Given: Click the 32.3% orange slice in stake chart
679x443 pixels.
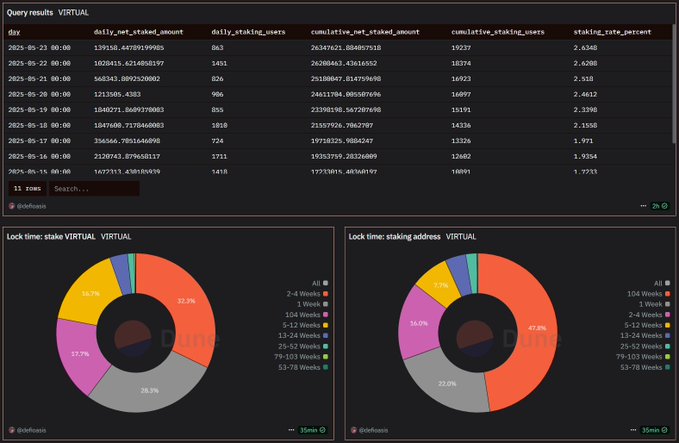Looking at the screenshot, I should 178,300.
